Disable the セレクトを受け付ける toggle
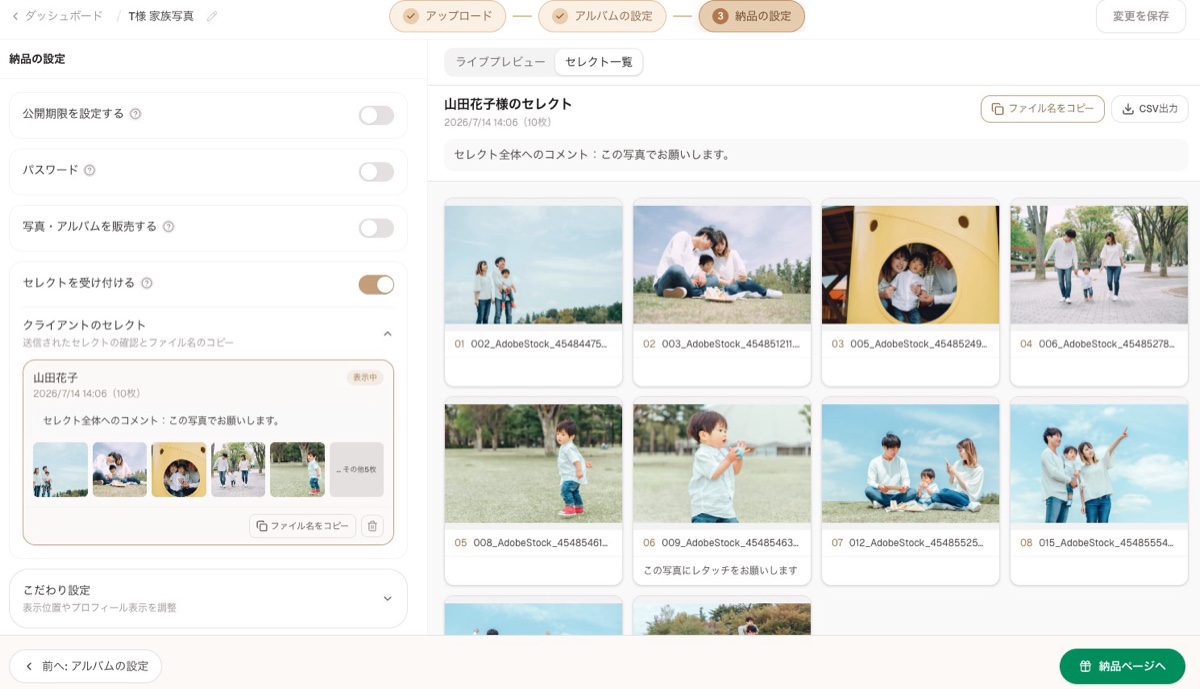 (377, 285)
